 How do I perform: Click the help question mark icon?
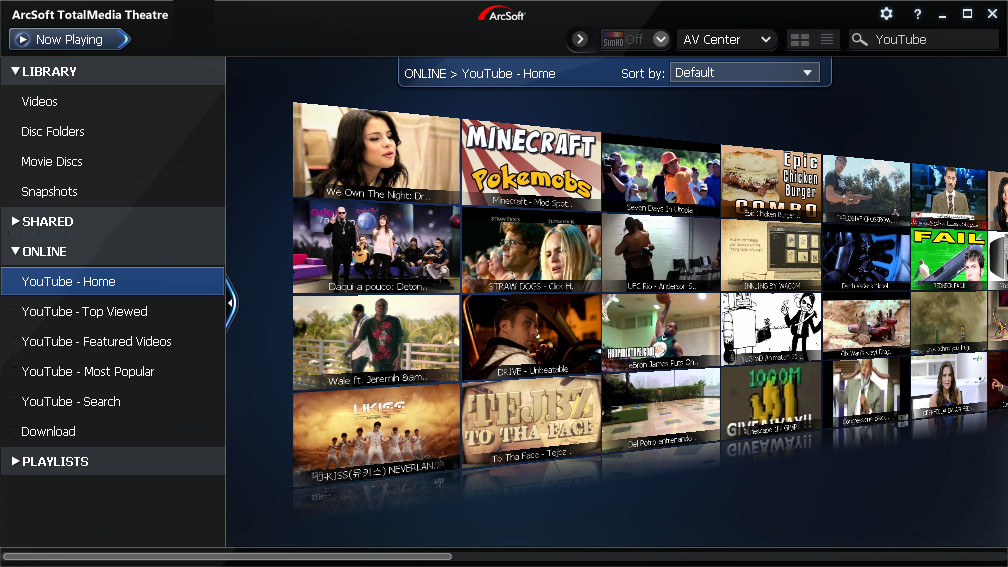coord(917,14)
